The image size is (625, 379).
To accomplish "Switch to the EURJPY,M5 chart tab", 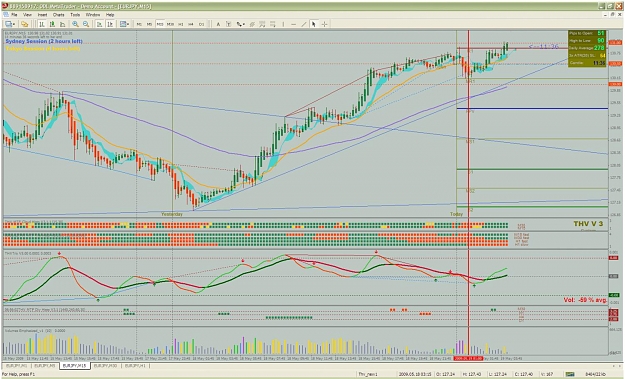I will (x=45, y=365).
